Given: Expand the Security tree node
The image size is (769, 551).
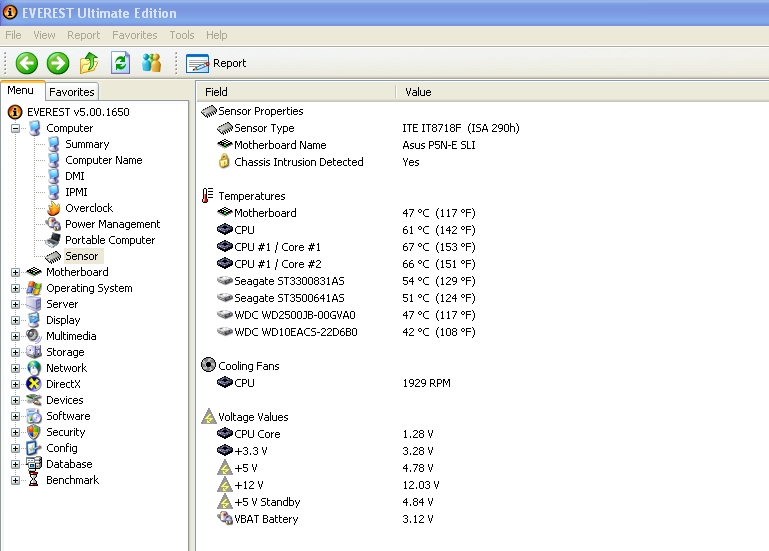Looking at the screenshot, I should point(15,432).
